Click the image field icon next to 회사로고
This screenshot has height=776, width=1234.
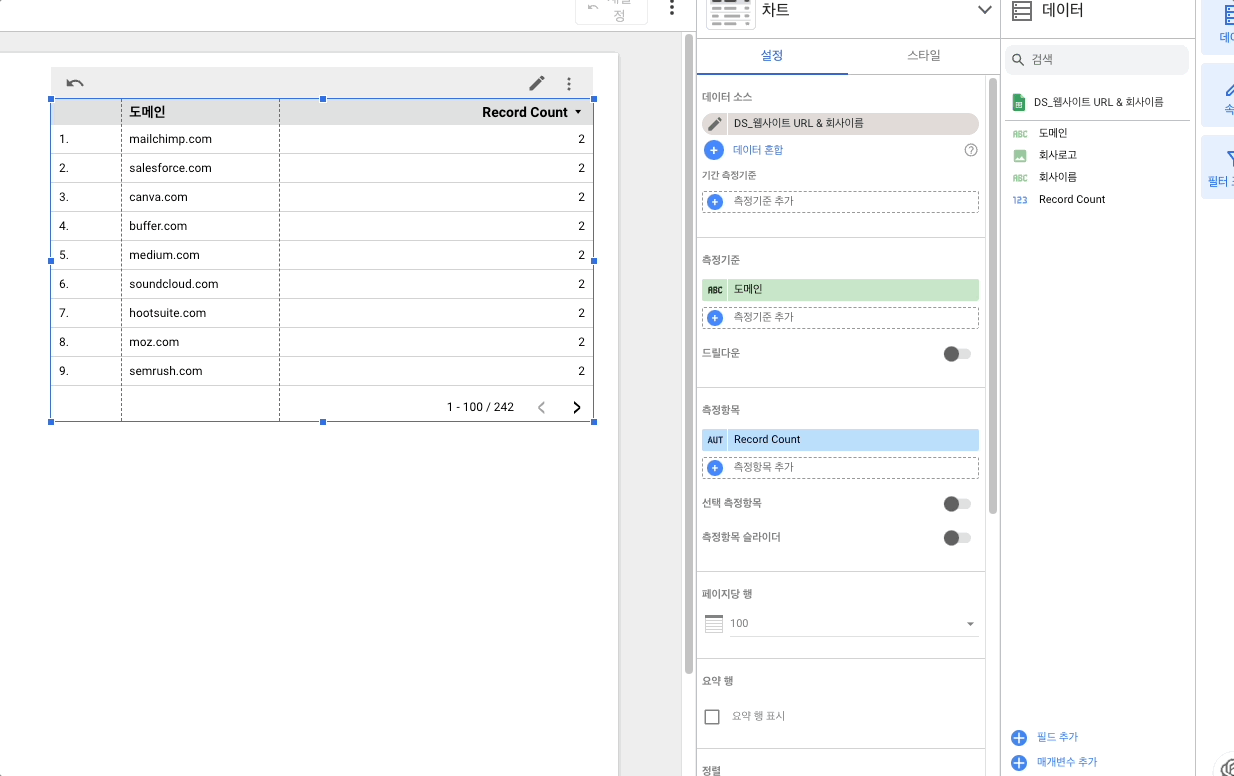pyautogui.click(x=1020, y=155)
